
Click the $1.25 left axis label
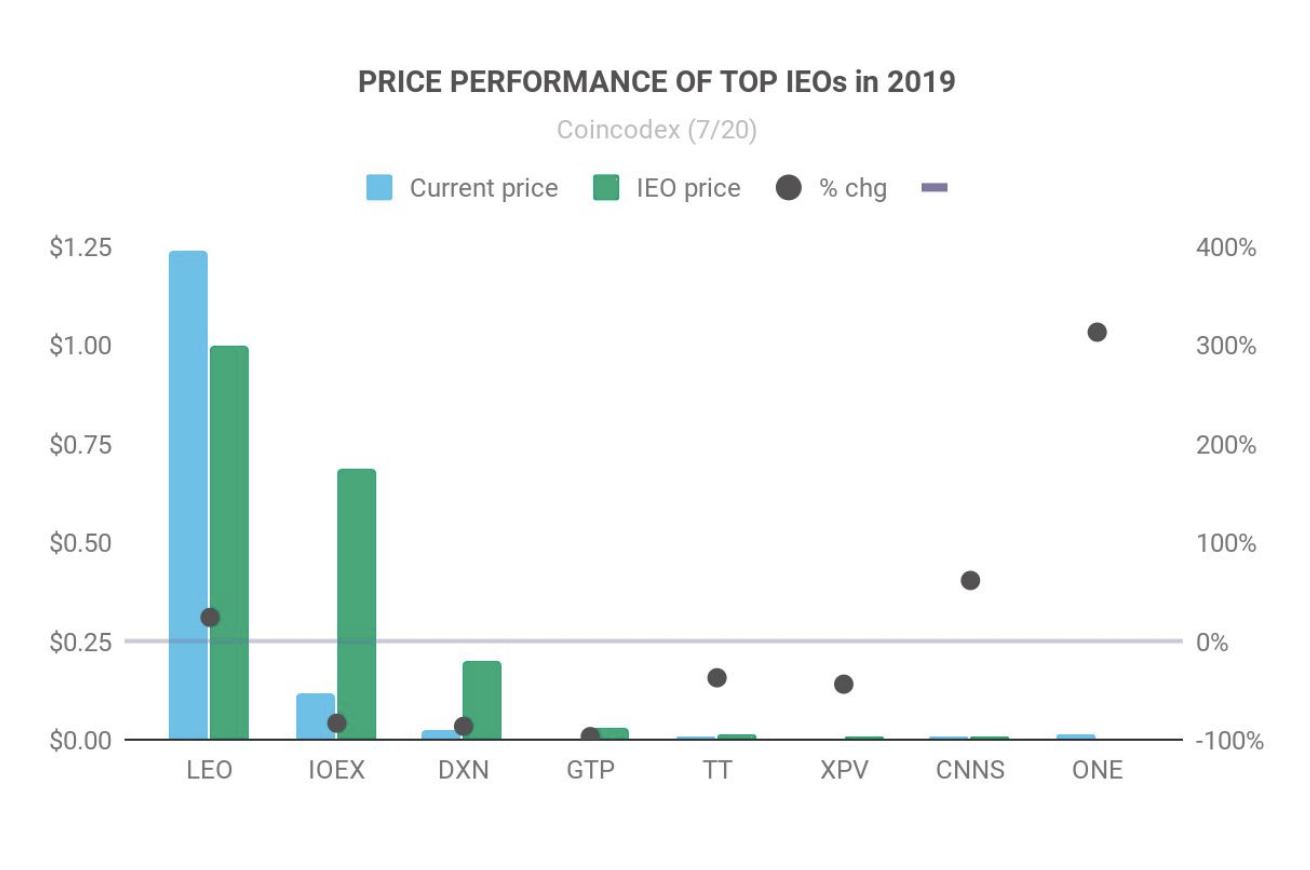(x=81, y=247)
